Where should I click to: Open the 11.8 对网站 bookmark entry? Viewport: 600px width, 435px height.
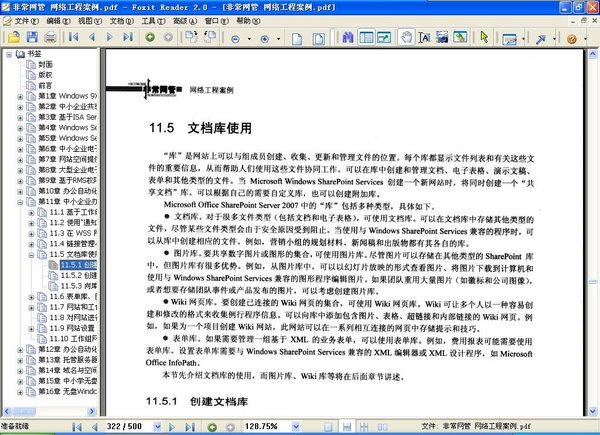pos(73,318)
